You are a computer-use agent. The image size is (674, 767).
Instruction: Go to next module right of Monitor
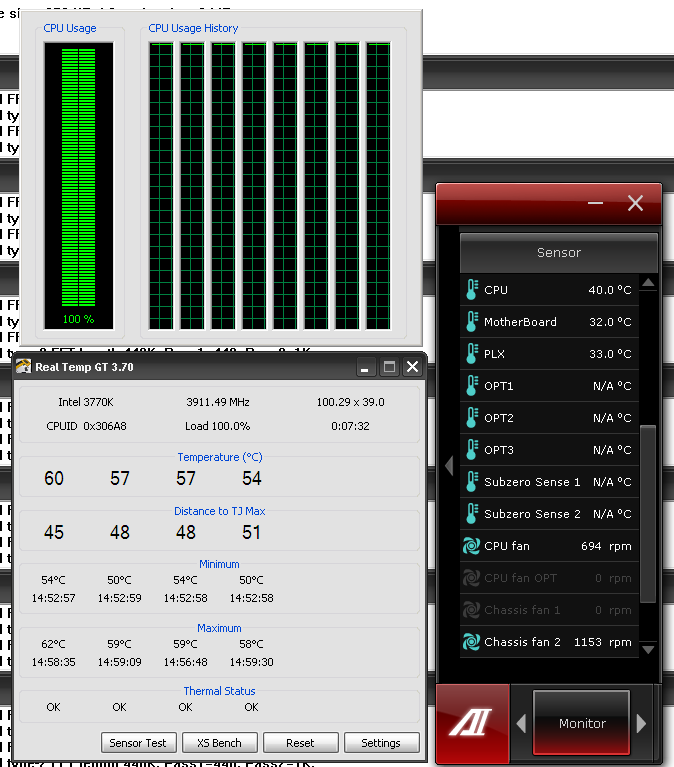click(641, 723)
